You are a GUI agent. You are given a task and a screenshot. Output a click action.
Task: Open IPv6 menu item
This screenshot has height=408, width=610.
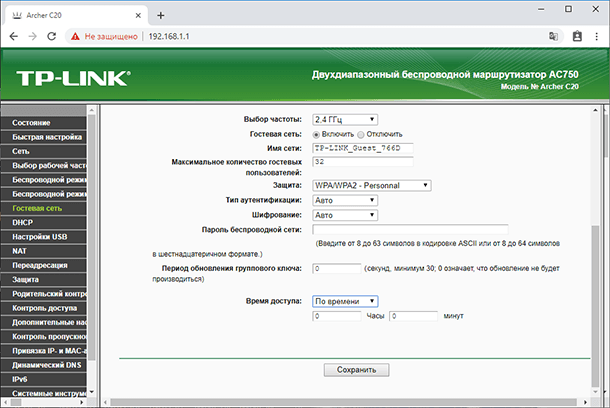click(x=44, y=380)
